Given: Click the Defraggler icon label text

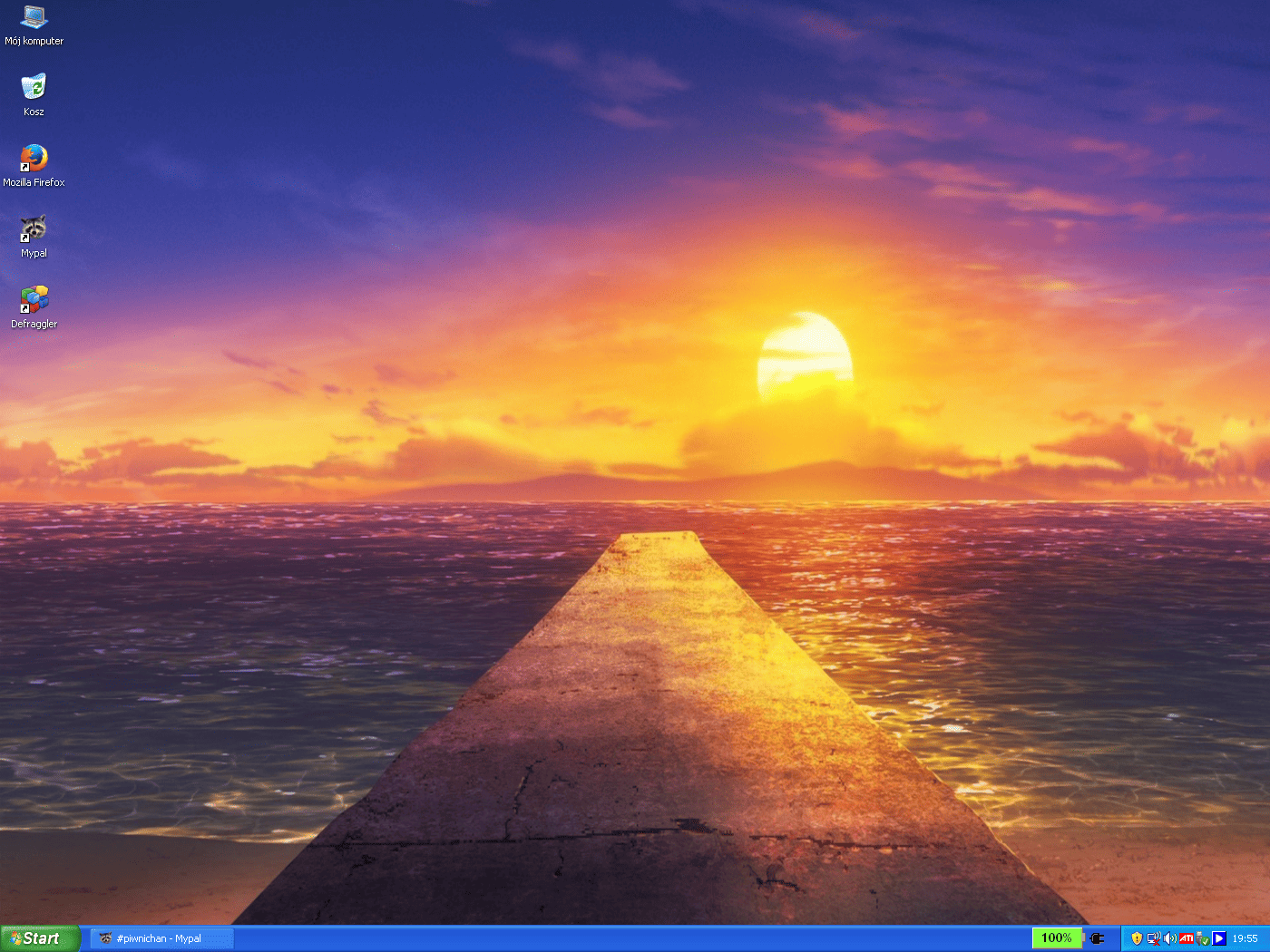Looking at the screenshot, I should click(34, 324).
